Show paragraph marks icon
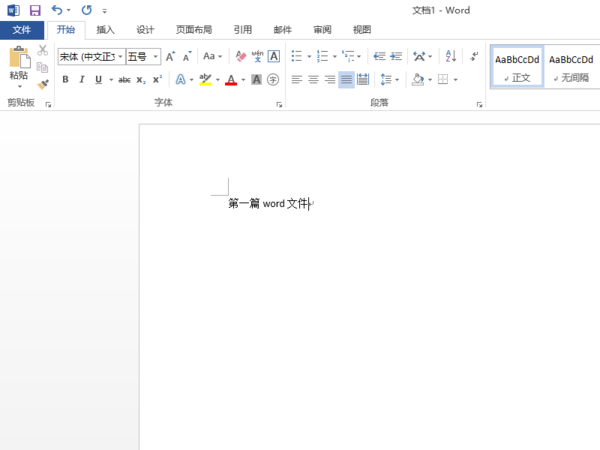This screenshot has height=450, width=600. pyautogui.click(x=474, y=57)
